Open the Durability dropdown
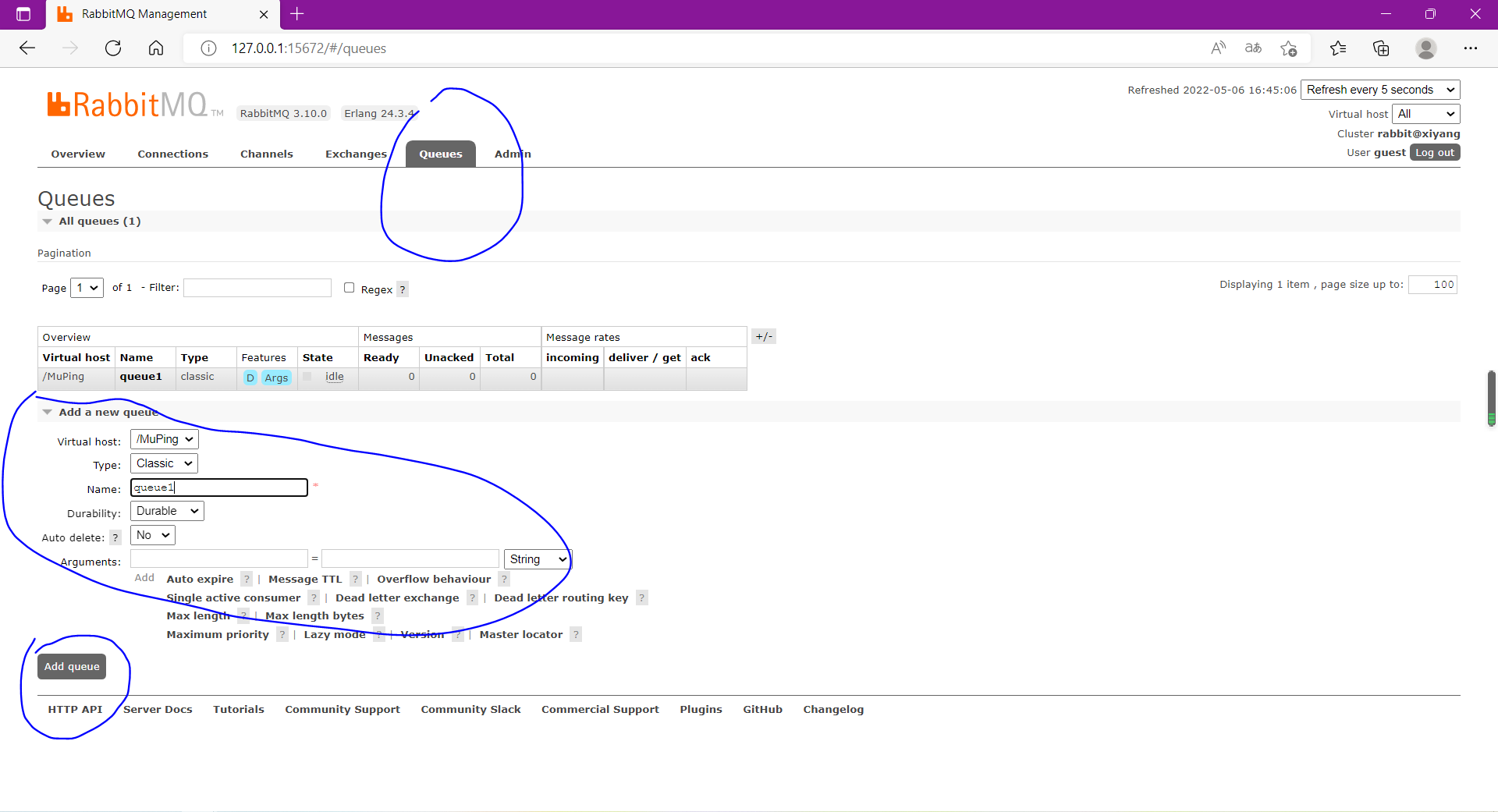This screenshot has height=812, width=1498. click(167, 511)
